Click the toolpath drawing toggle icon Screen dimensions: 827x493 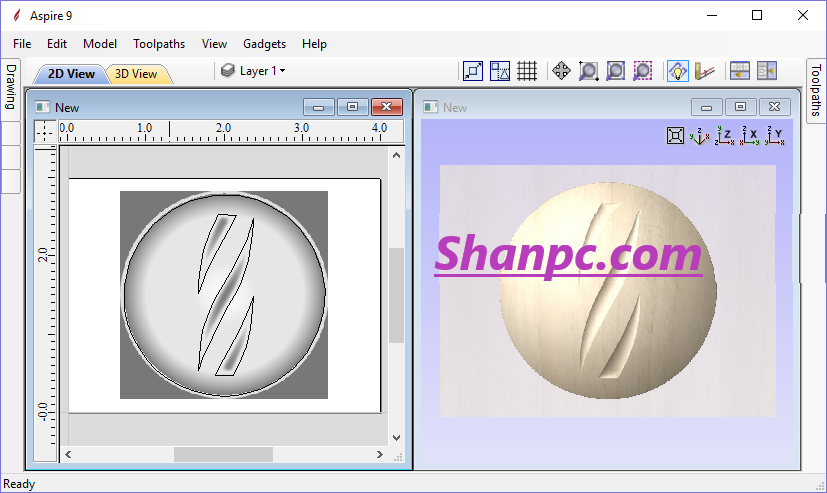point(705,71)
